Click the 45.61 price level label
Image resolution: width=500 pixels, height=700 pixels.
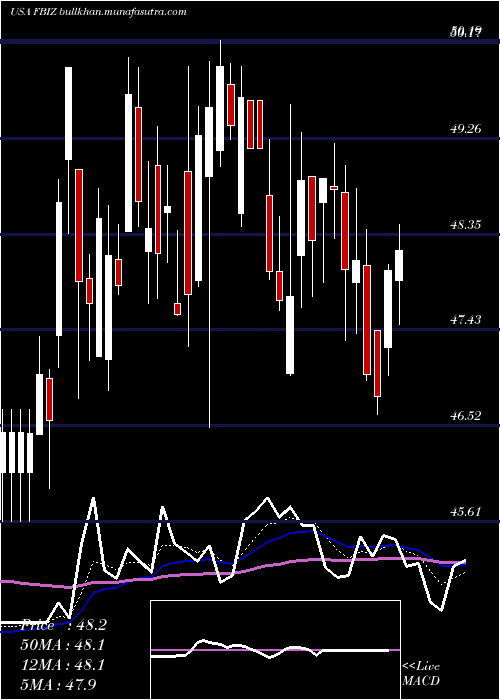[466, 511]
